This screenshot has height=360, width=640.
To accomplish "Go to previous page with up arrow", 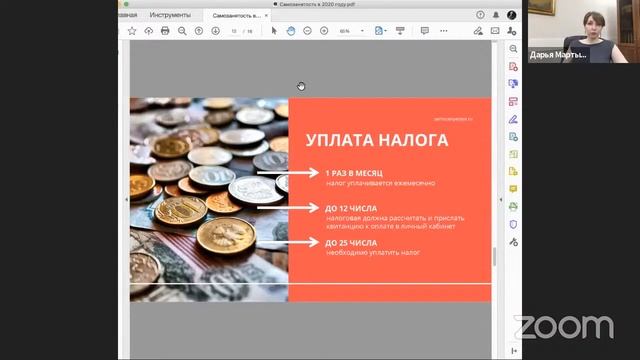I will pyautogui.click(x=199, y=31).
